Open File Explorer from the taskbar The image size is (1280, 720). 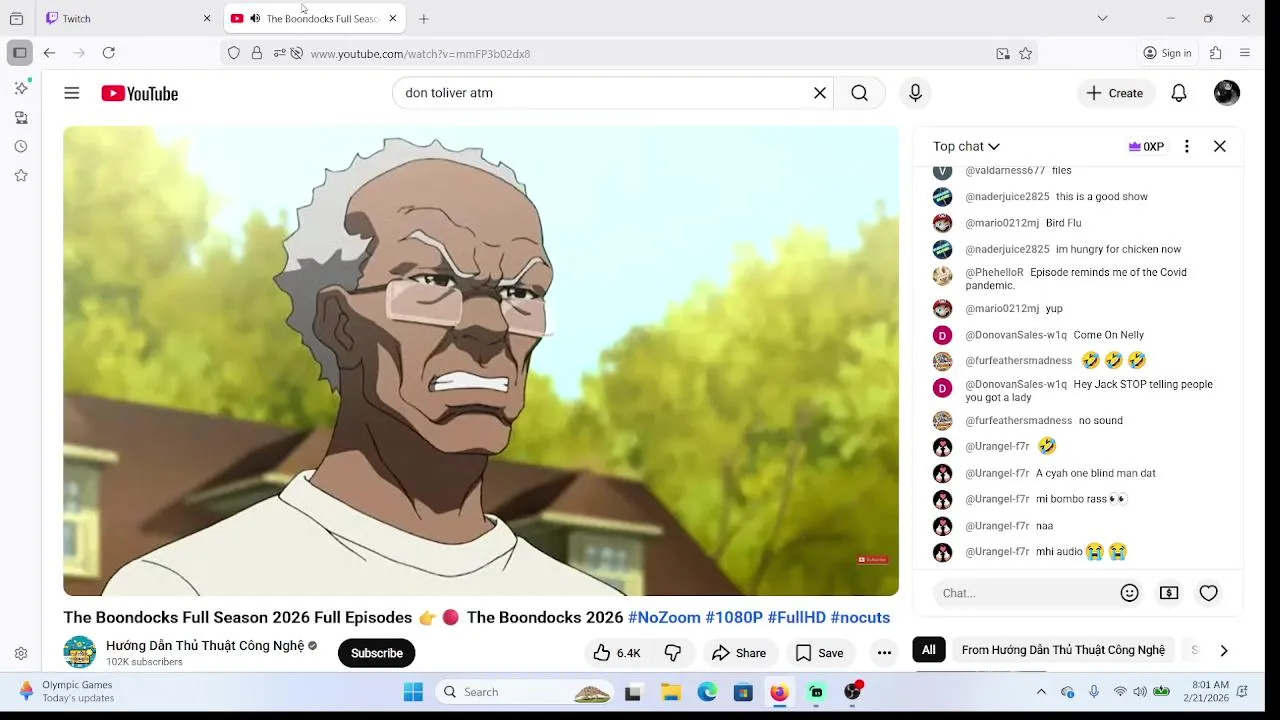tap(671, 692)
